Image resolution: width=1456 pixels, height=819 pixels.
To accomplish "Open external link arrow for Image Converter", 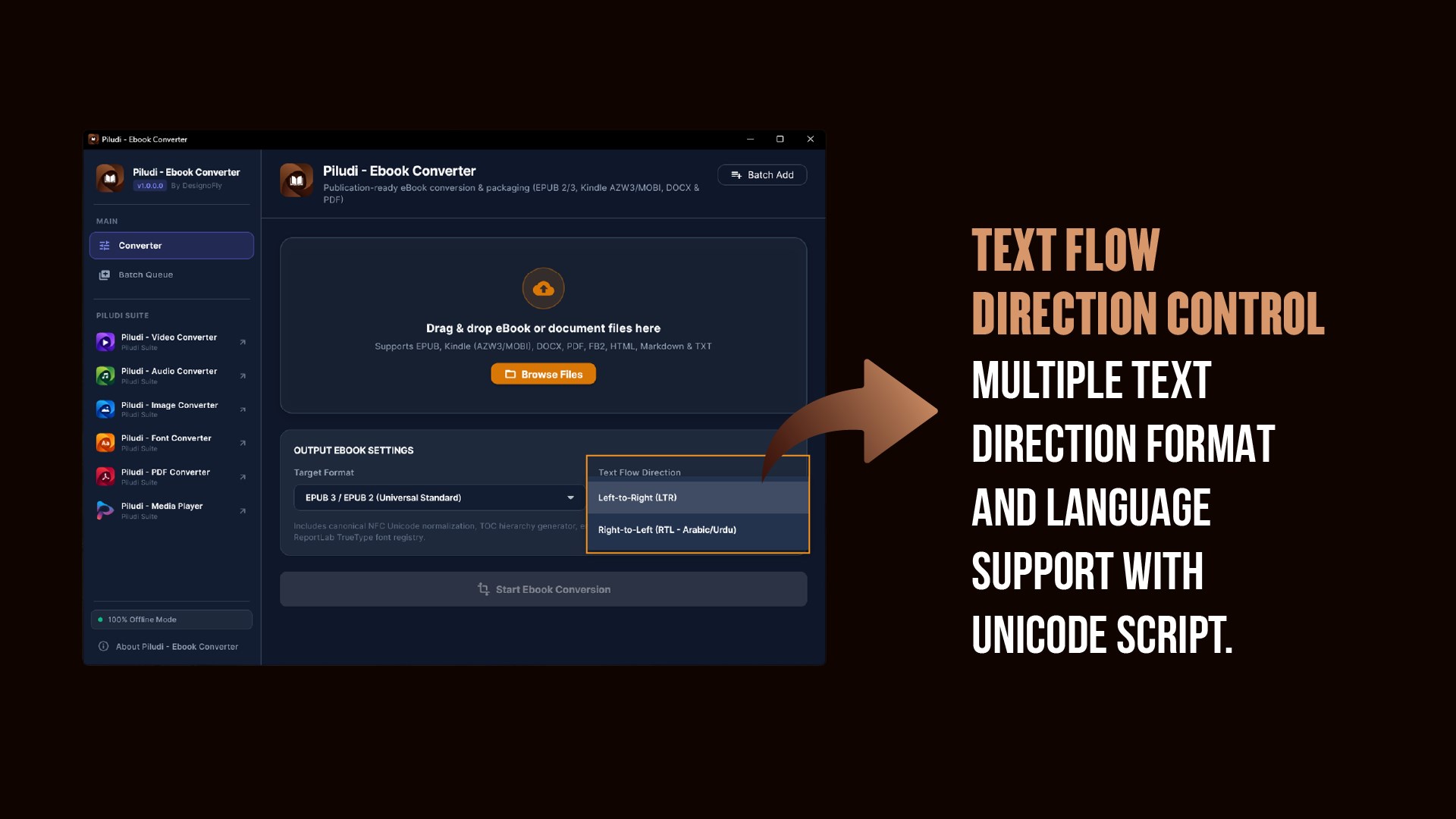I will [243, 409].
